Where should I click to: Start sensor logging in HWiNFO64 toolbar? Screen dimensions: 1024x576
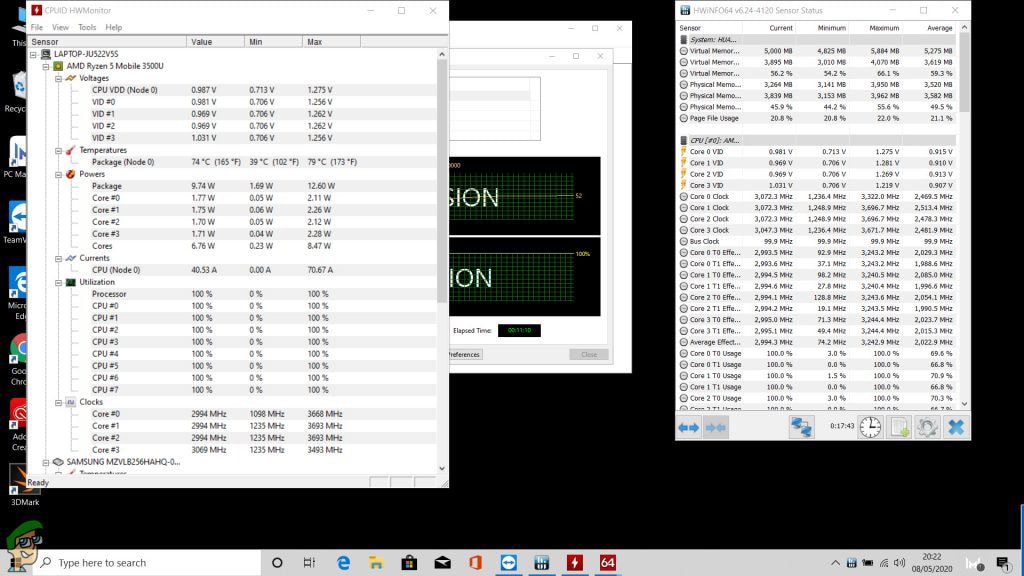point(899,427)
